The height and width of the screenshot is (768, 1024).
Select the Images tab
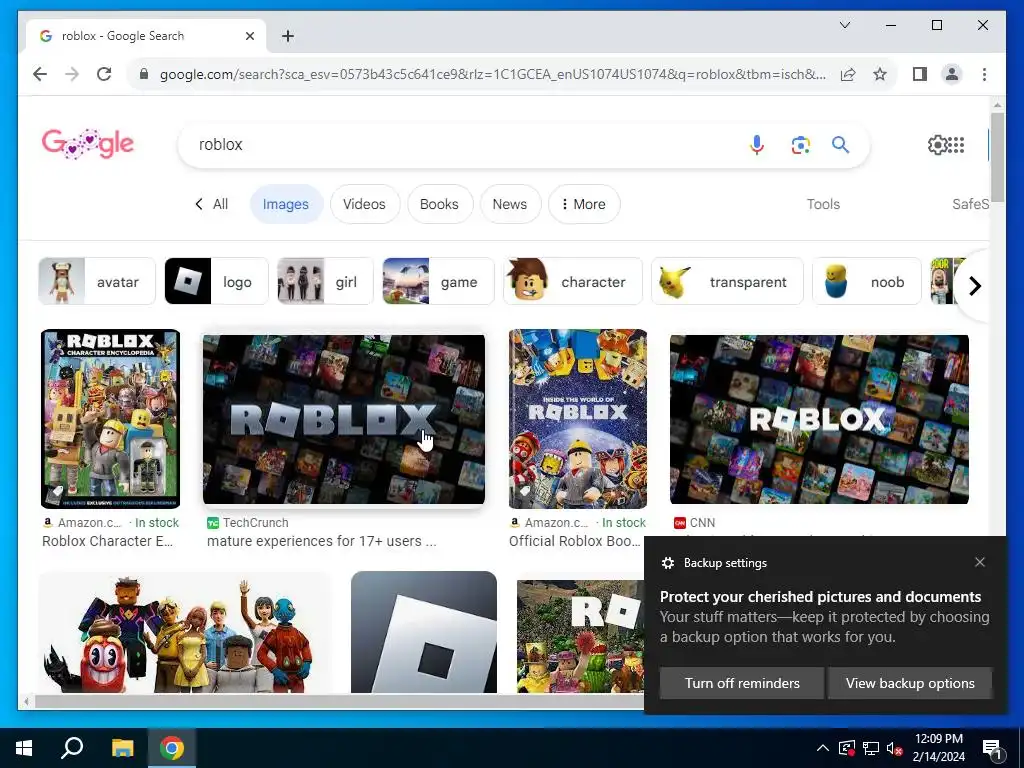tap(285, 204)
